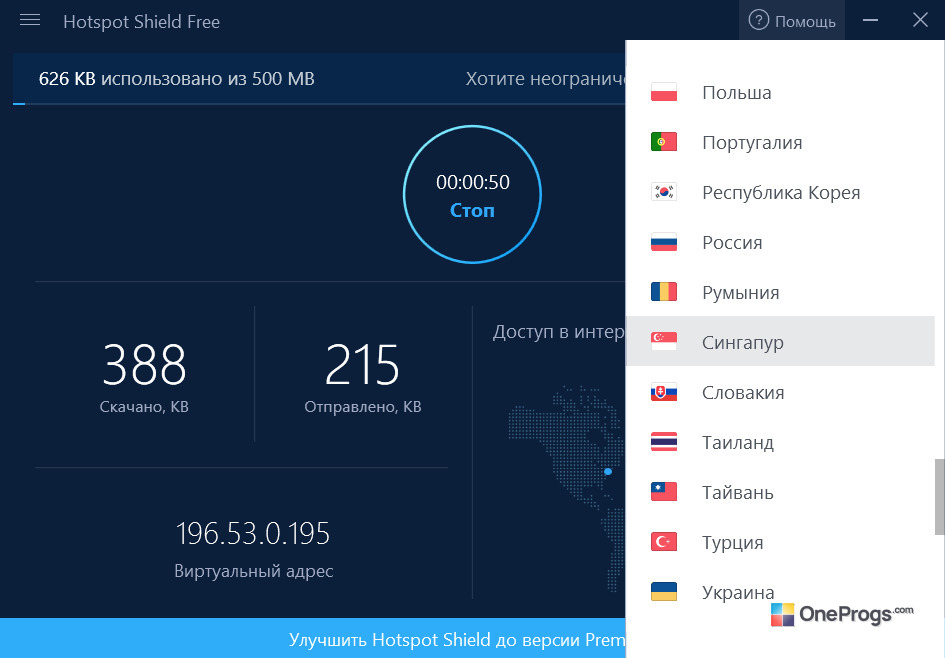Viewport: 945px width, 658px height.
Task: Select the Thailand flag icon
Action: click(664, 442)
